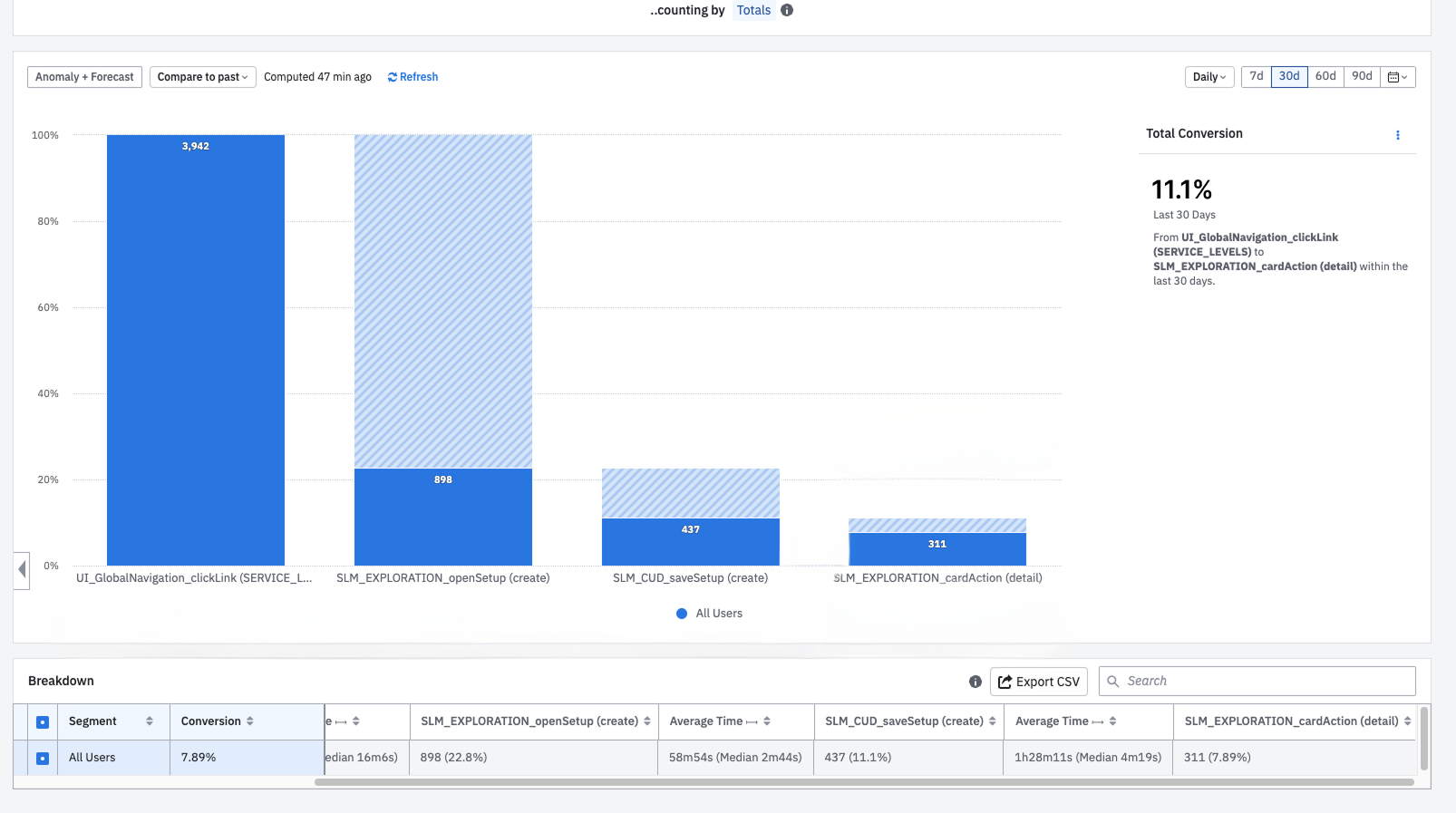Toggle the All Users row checkbox
This screenshot has height=813, width=1456.
pos(43,758)
